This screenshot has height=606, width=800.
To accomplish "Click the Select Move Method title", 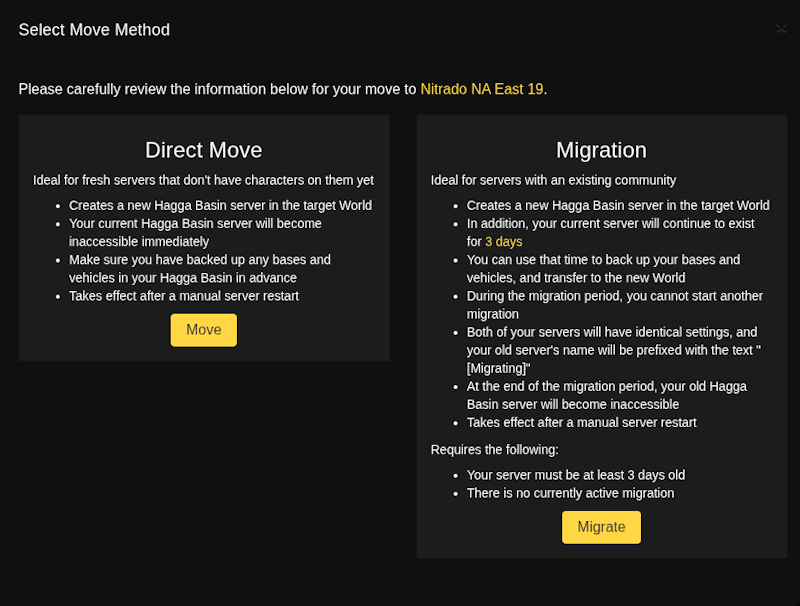I will (x=94, y=30).
